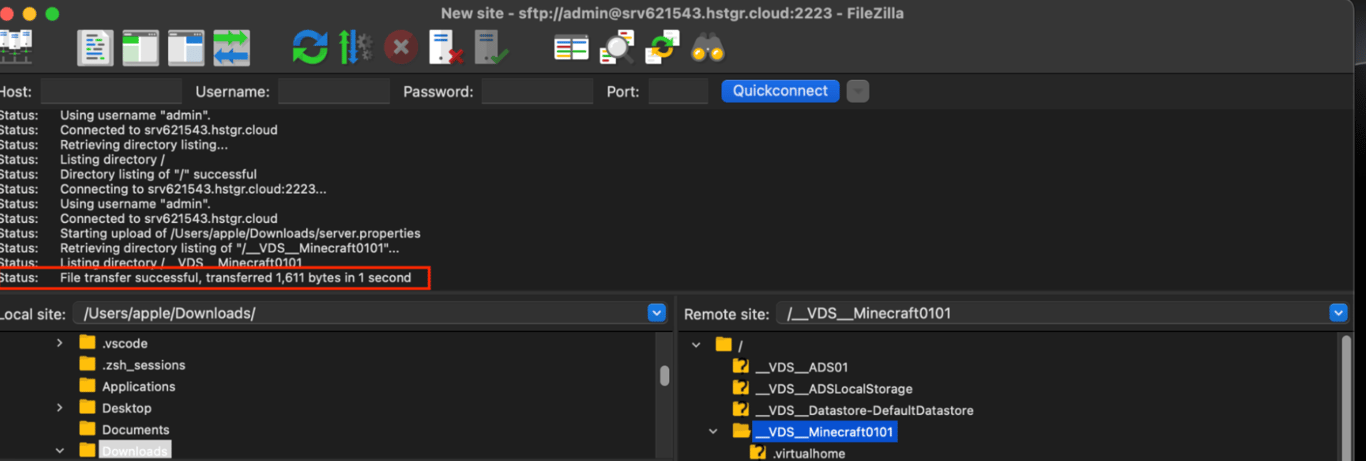This screenshot has height=461, width=1366.
Task: Toggle processing of the transfer queue
Action: 355,47
